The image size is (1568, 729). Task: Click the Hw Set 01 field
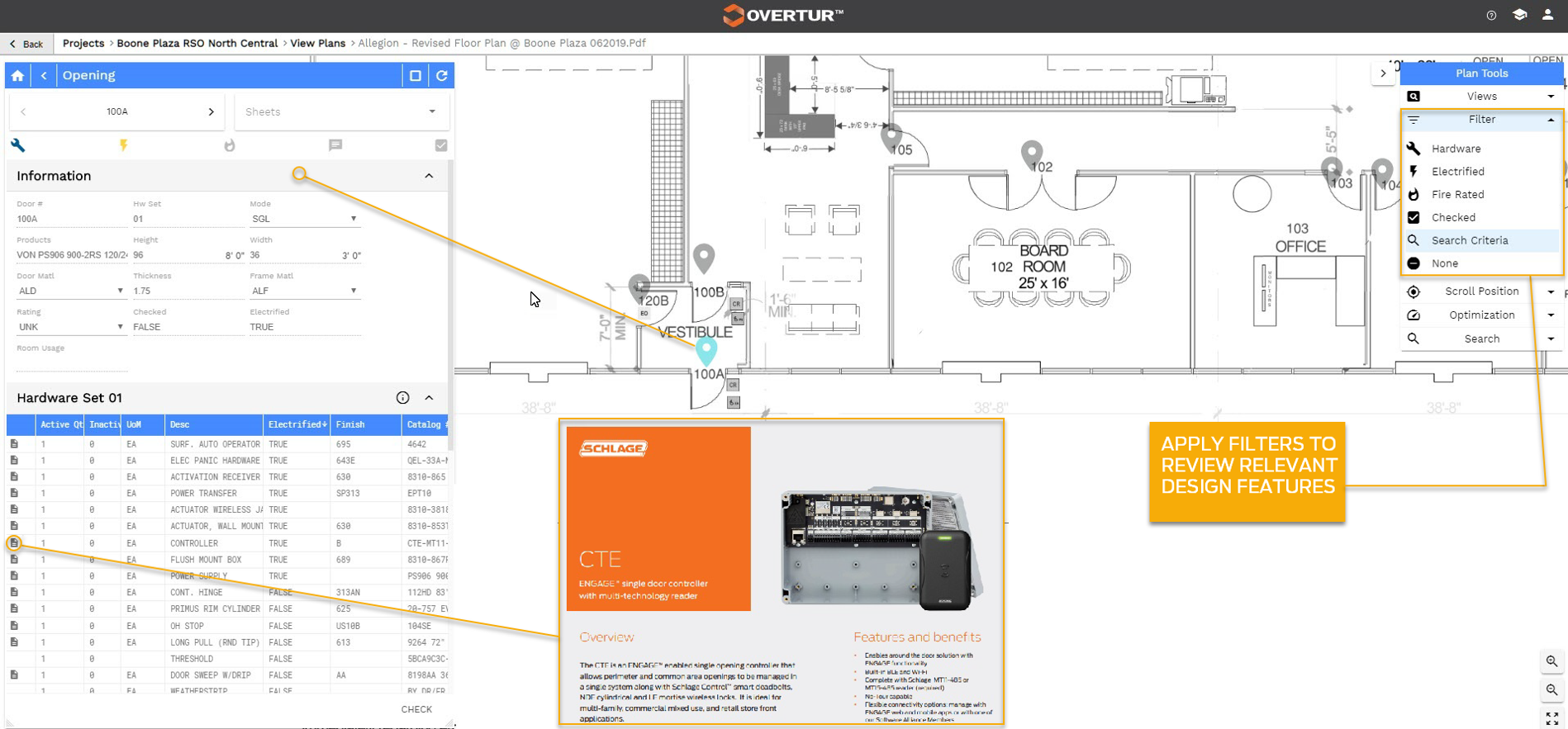click(188, 219)
